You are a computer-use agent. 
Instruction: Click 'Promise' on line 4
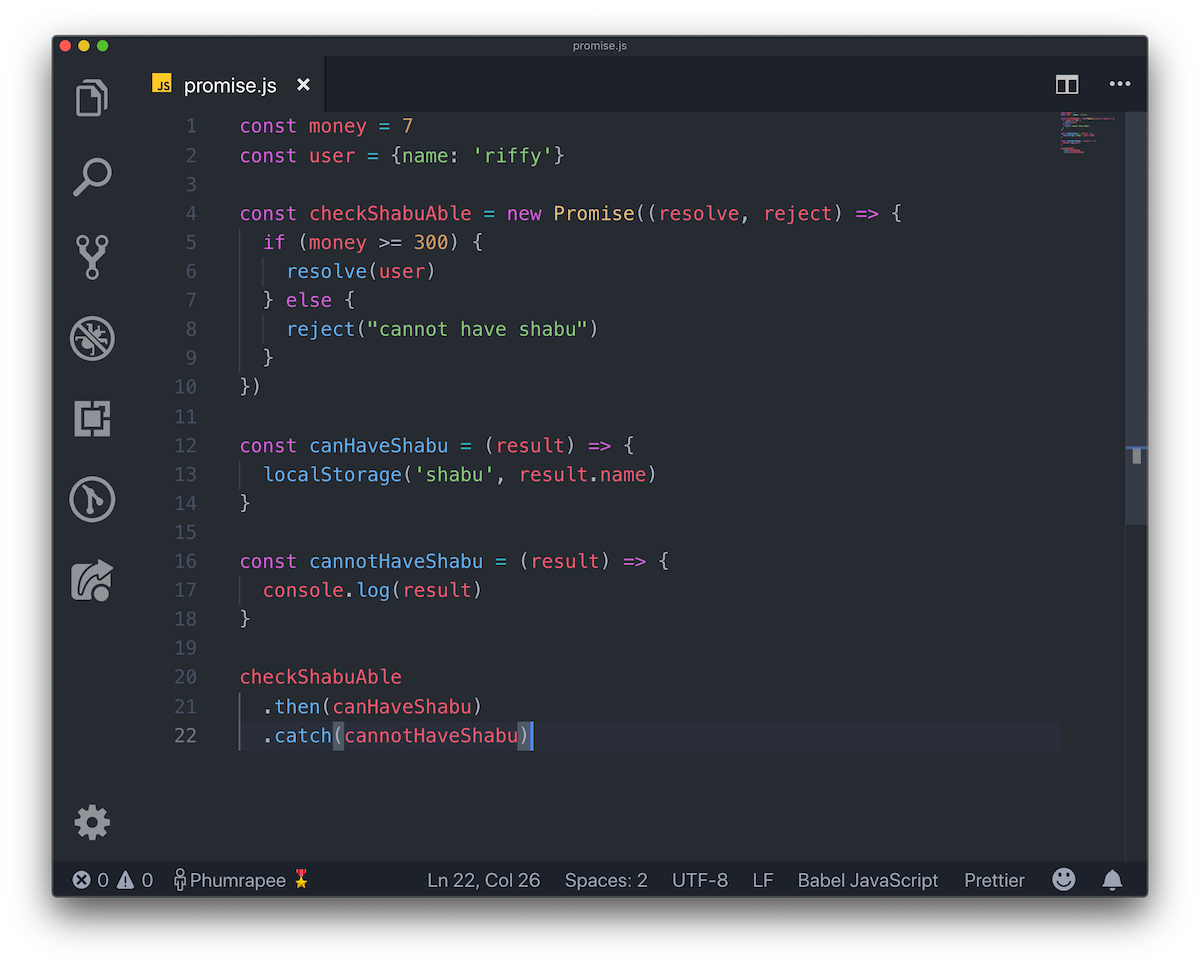click(594, 213)
